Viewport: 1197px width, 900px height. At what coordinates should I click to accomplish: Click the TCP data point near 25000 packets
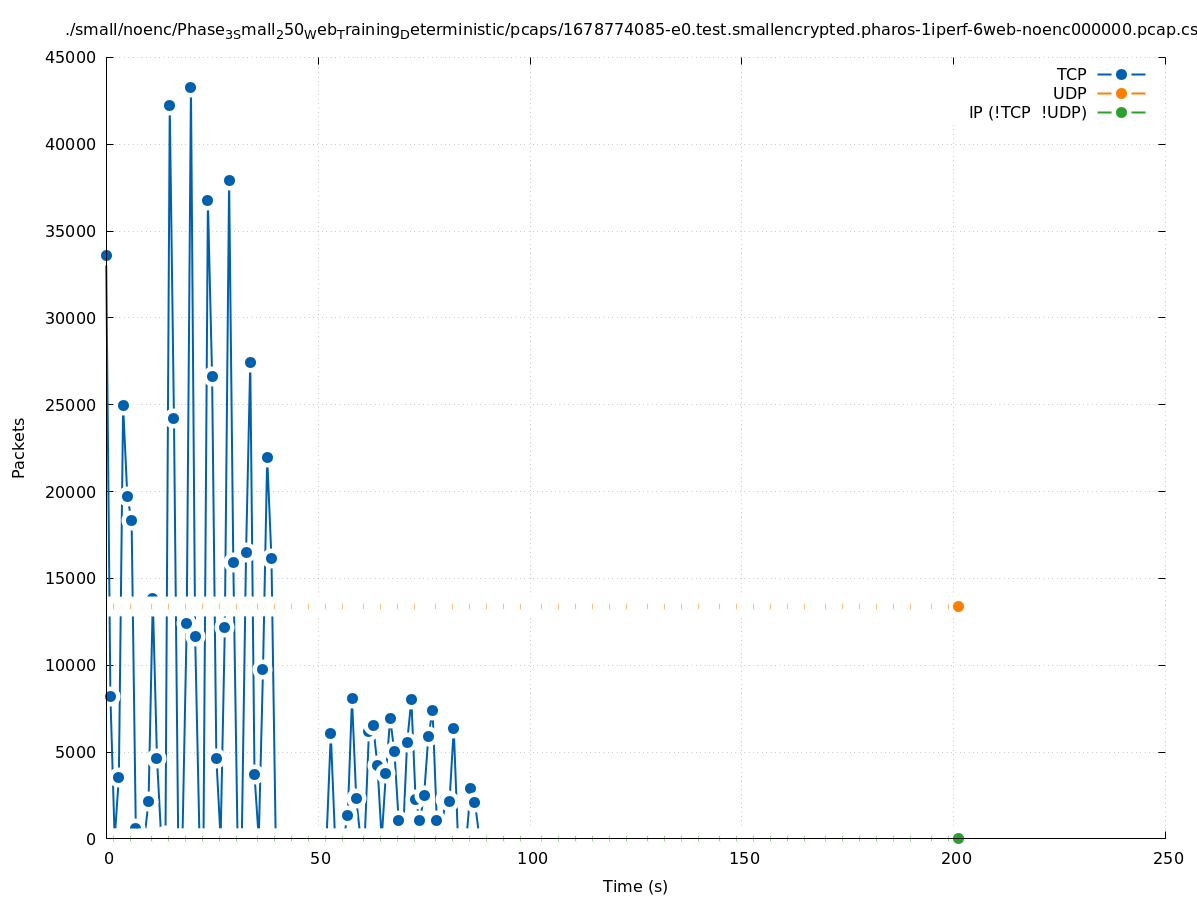coord(123,405)
